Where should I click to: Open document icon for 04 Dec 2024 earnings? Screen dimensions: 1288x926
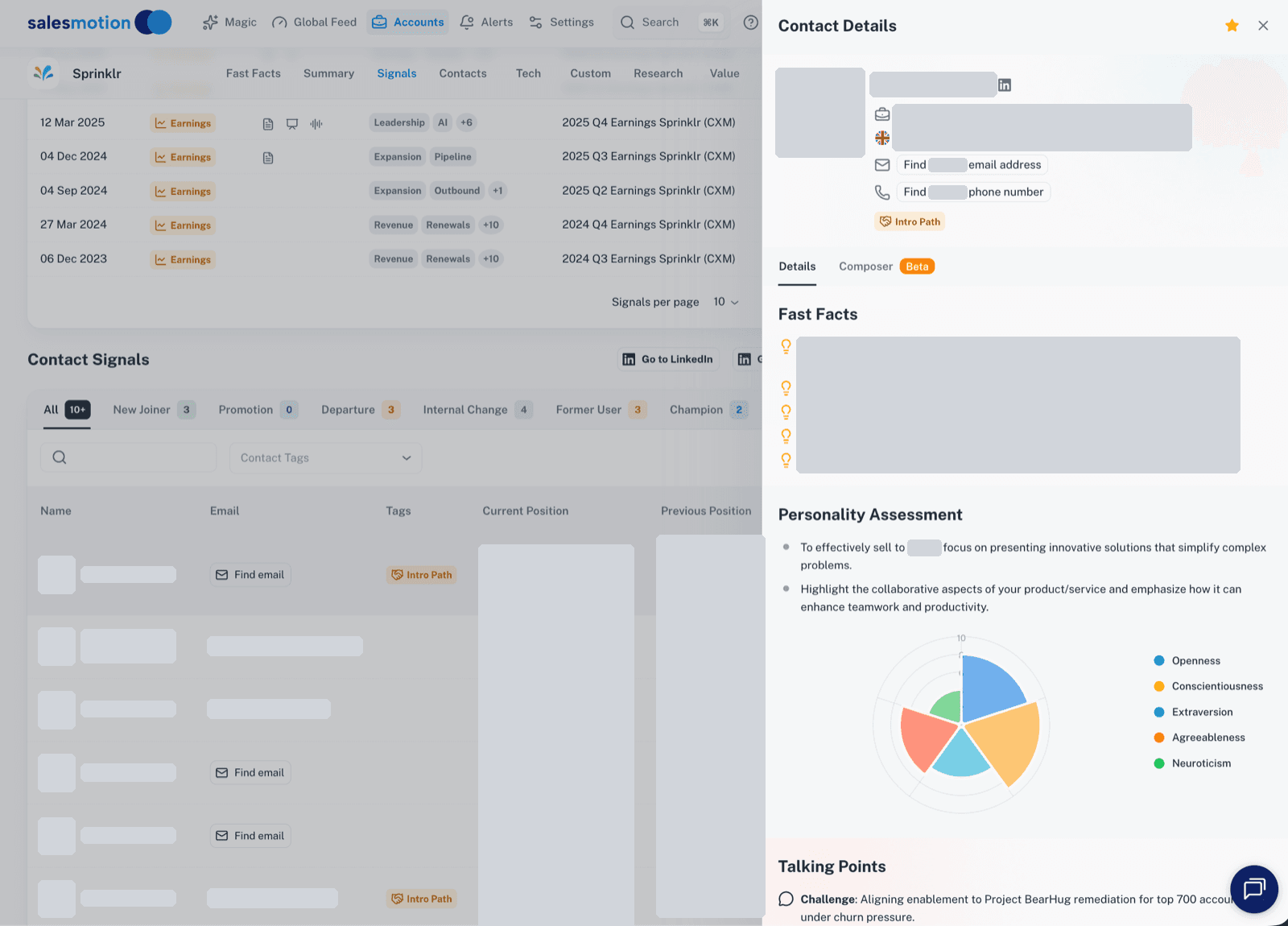(x=268, y=158)
